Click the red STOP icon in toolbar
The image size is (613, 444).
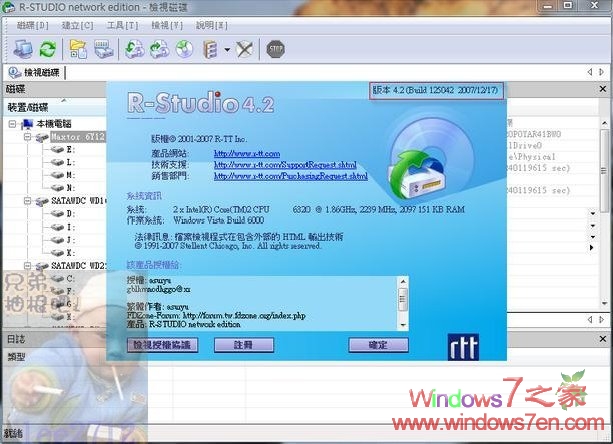coord(275,48)
